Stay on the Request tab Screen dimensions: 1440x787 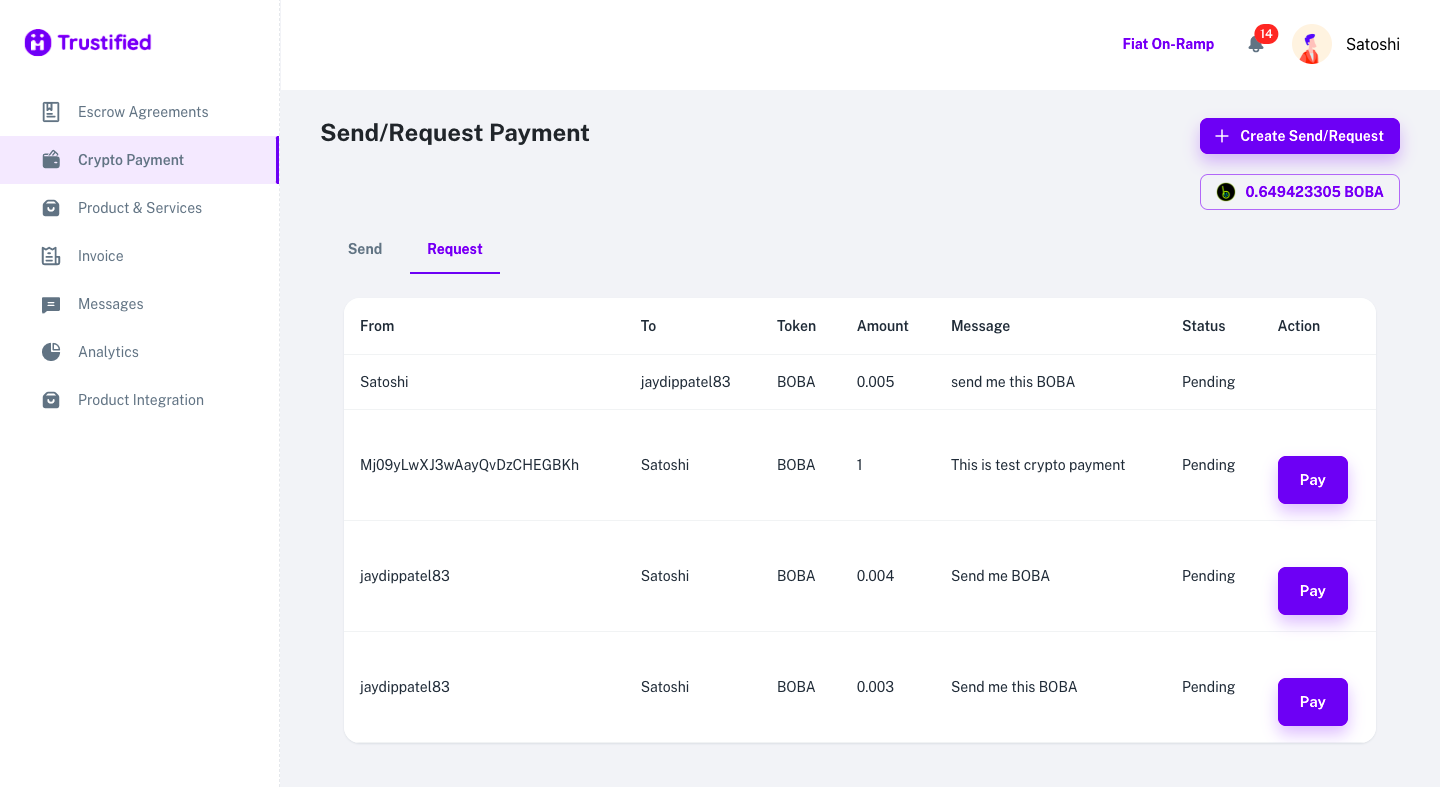pos(454,249)
